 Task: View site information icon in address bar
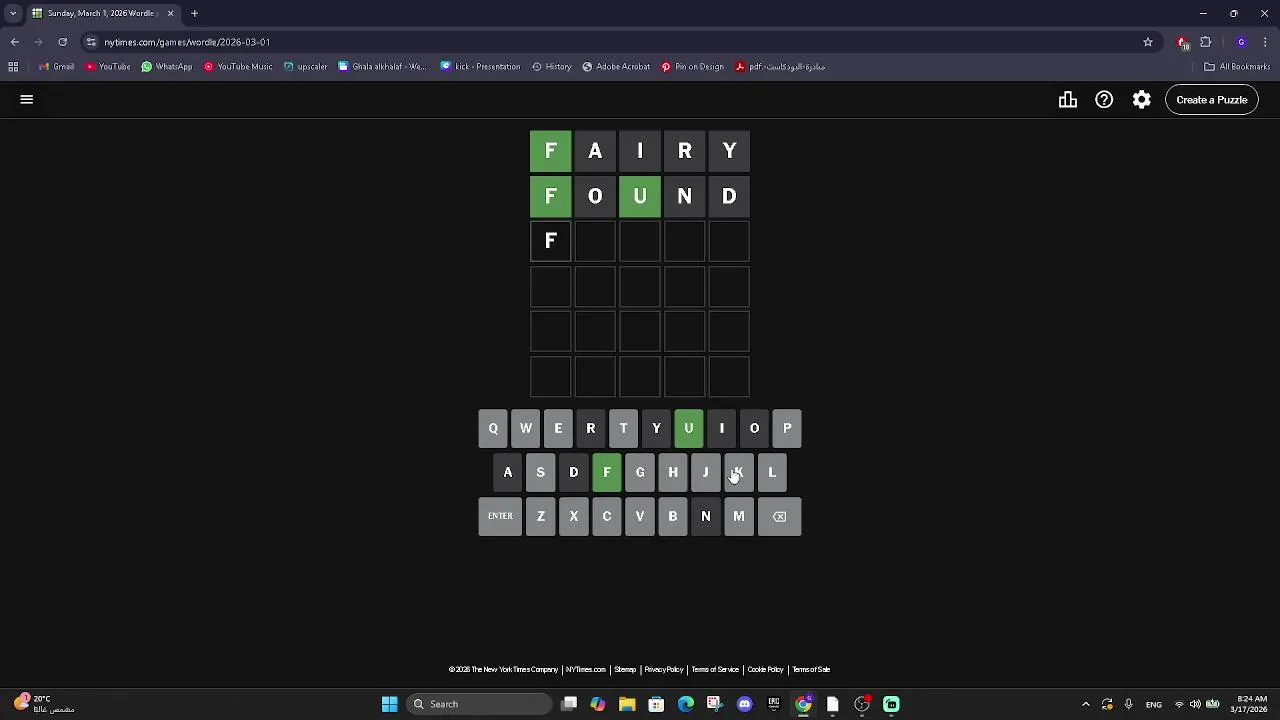pos(91,42)
